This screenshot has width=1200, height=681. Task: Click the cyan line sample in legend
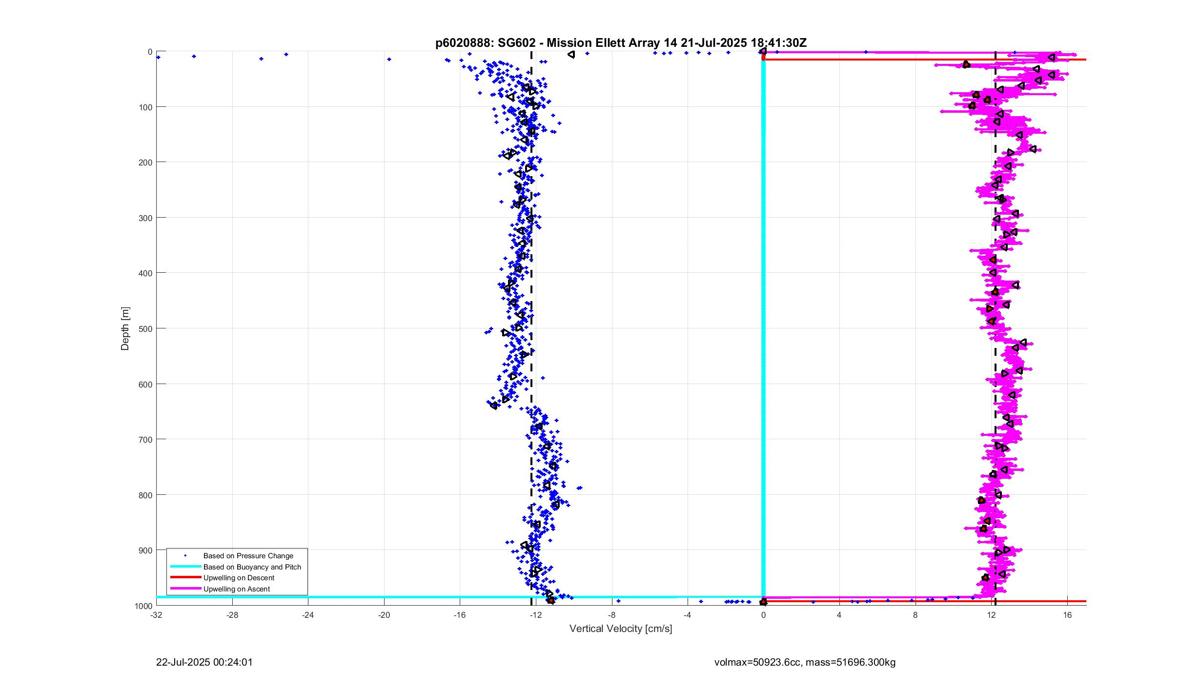tap(185, 567)
